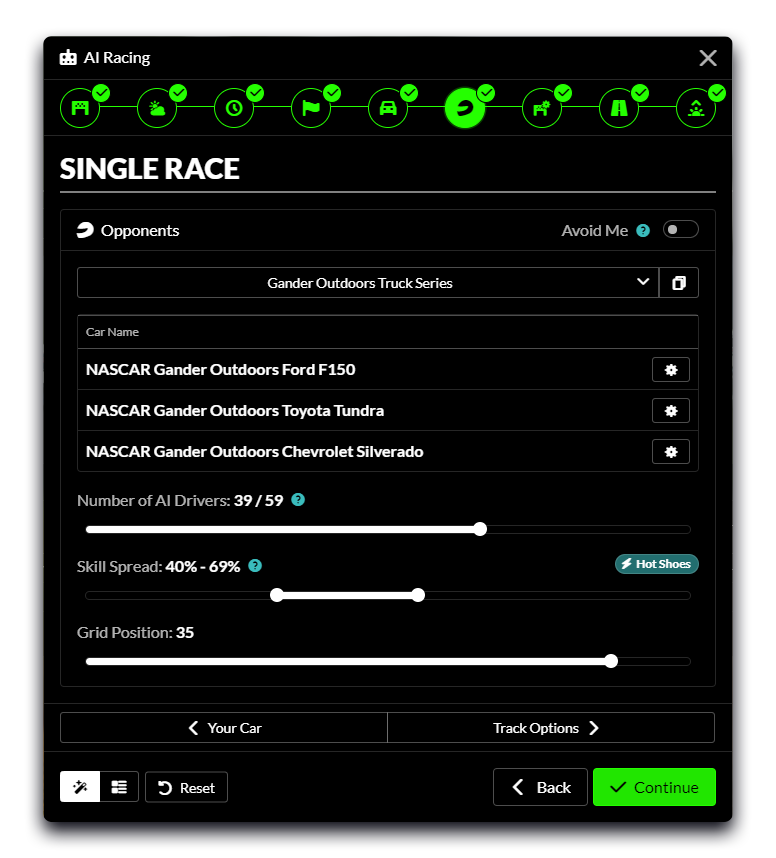Screen dimensions: 776x858
Task: Jump to the final sunrise step icon
Action: 696,108
